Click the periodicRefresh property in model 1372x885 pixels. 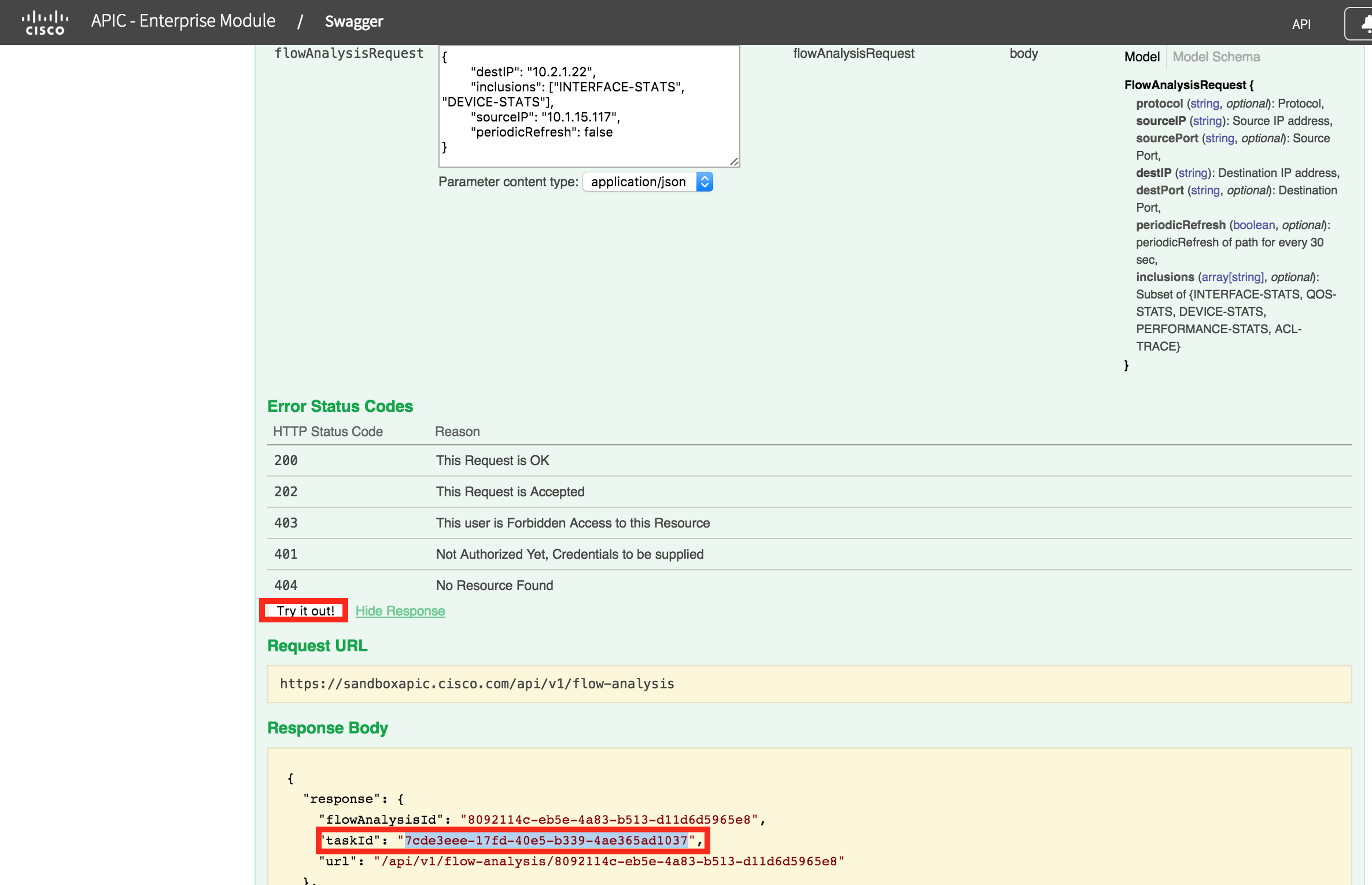tap(1181, 225)
